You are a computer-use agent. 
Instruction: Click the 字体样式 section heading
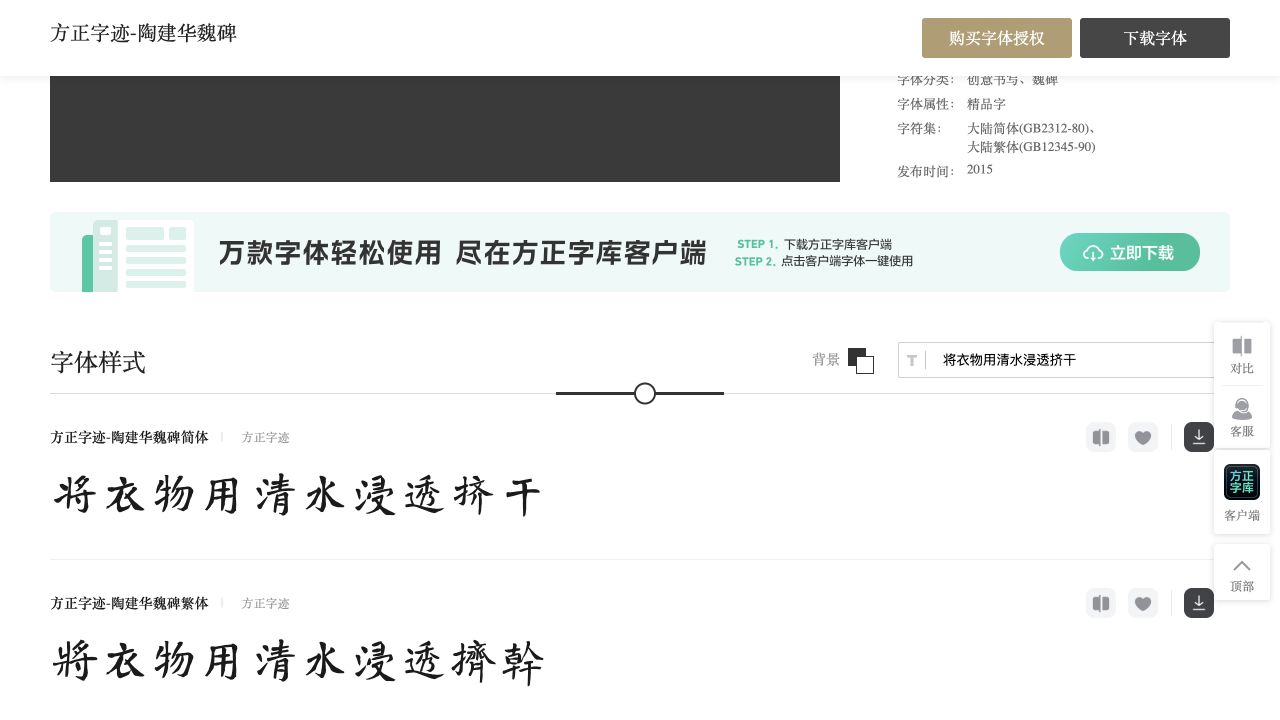pyautogui.click(x=98, y=362)
